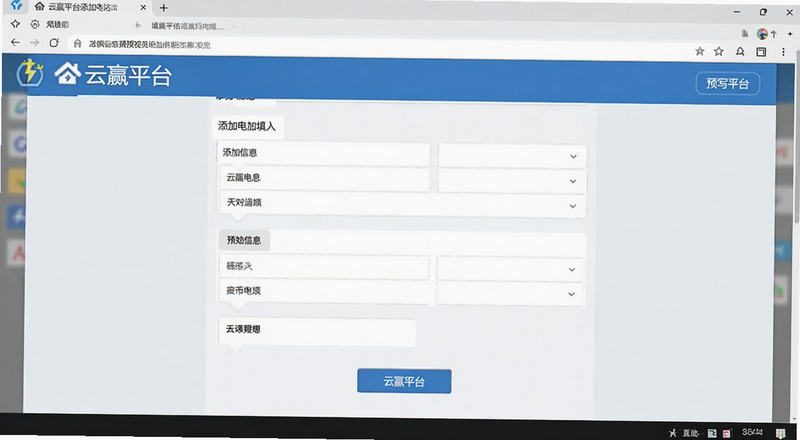
Task: Click the 云赢电息 input field
Action: (x=325, y=178)
